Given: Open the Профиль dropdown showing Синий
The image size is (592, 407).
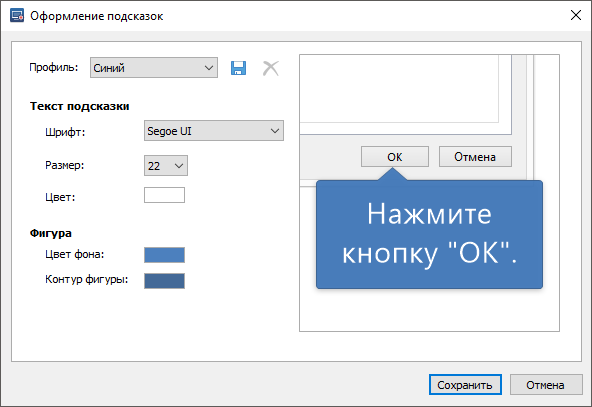Looking at the screenshot, I should click(x=154, y=68).
